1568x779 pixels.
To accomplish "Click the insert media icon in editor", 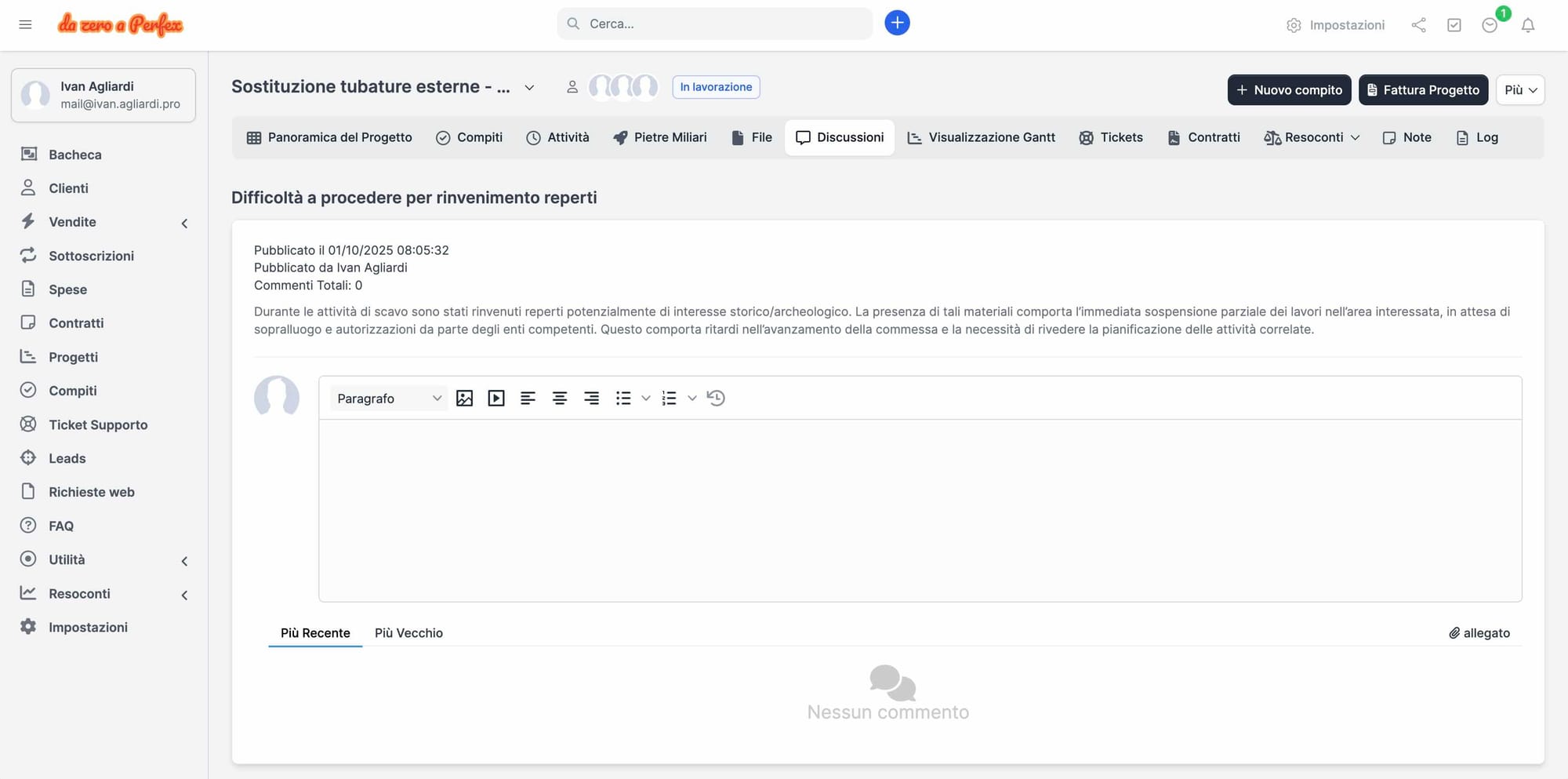I will (x=496, y=399).
